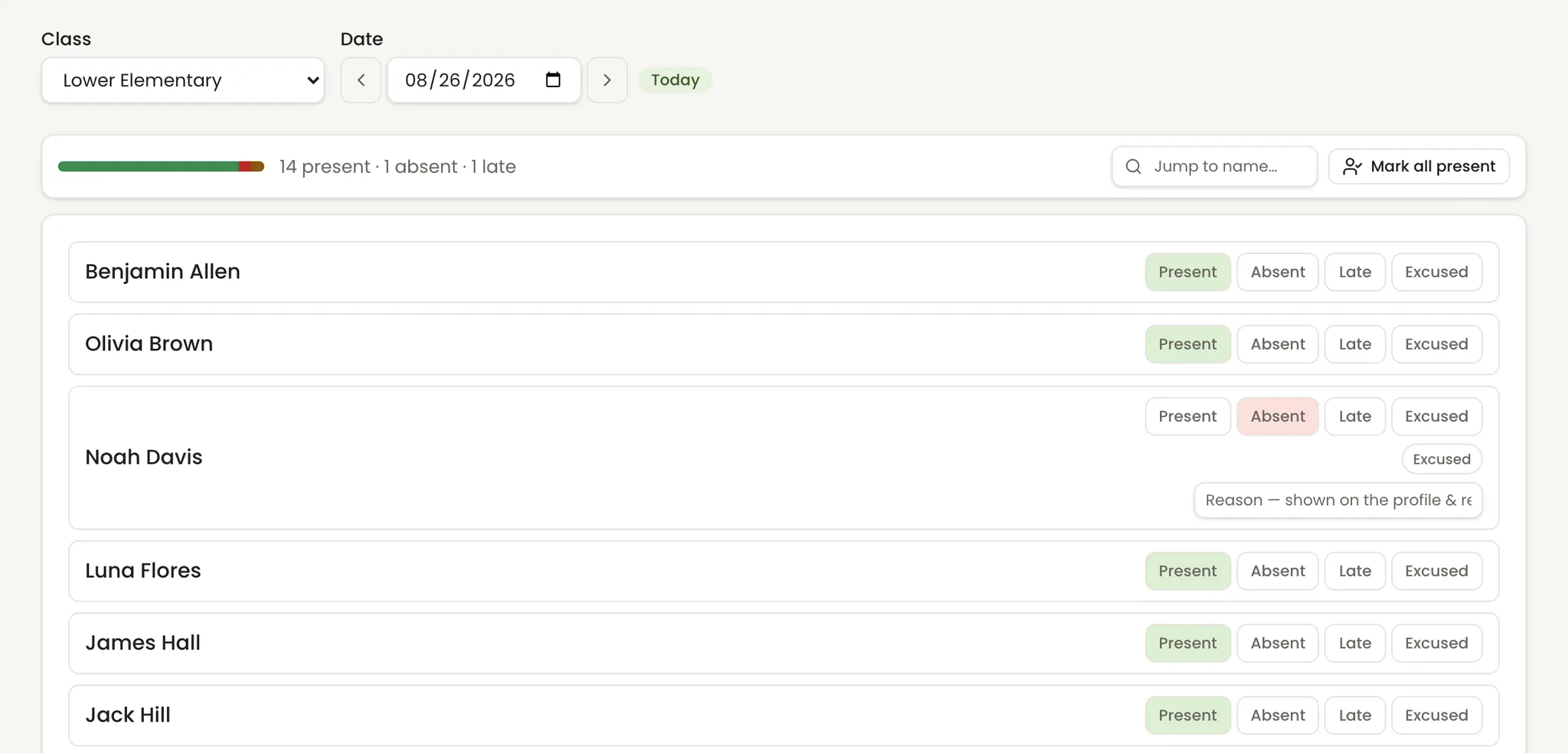This screenshot has width=1568, height=753.
Task: Mark Olivia Brown as Excused
Action: [x=1436, y=344]
